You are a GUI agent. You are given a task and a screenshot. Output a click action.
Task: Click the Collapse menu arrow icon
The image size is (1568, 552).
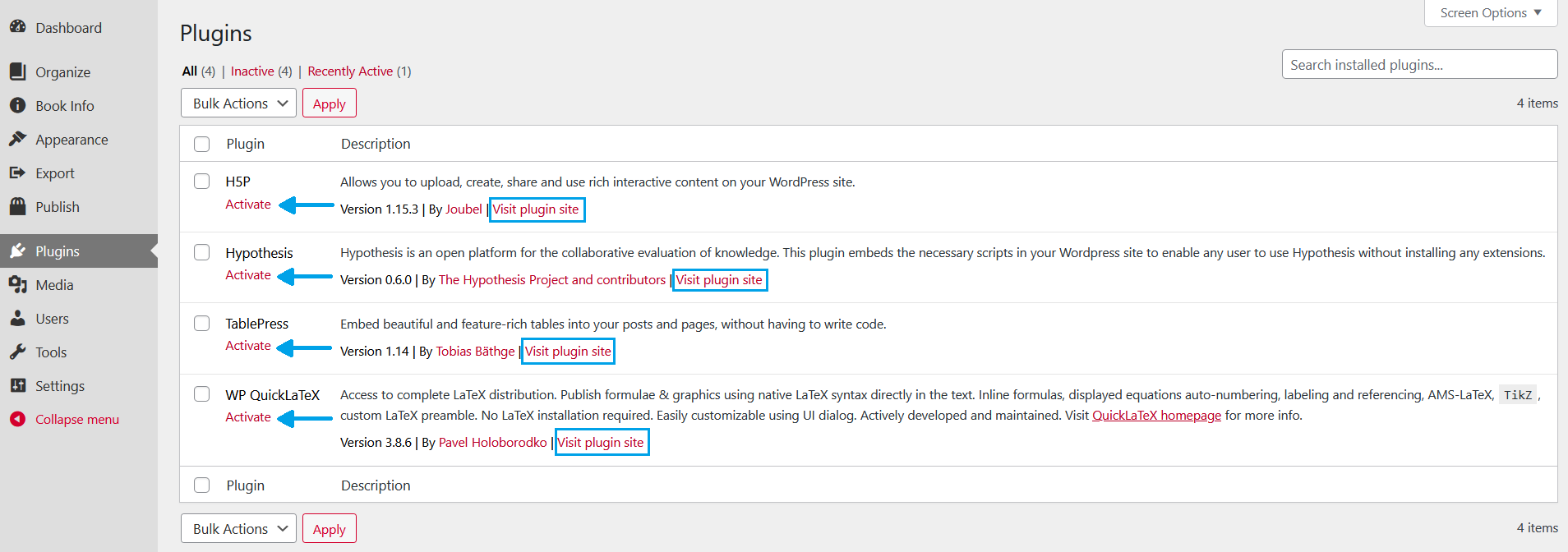pyautogui.click(x=17, y=419)
